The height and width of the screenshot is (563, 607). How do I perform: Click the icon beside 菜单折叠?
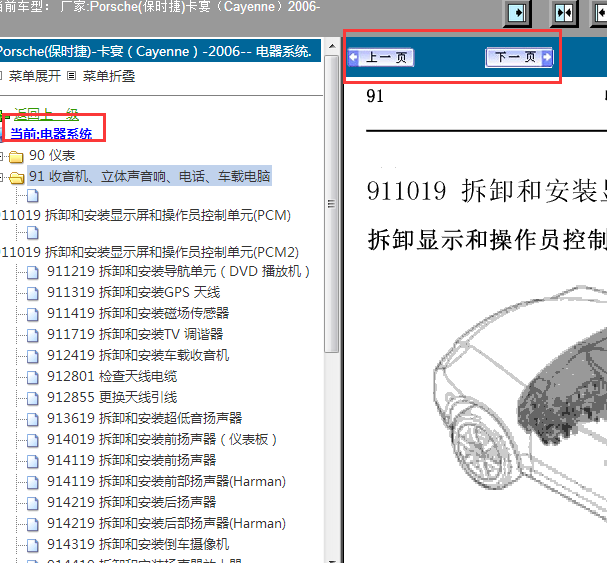[71, 76]
